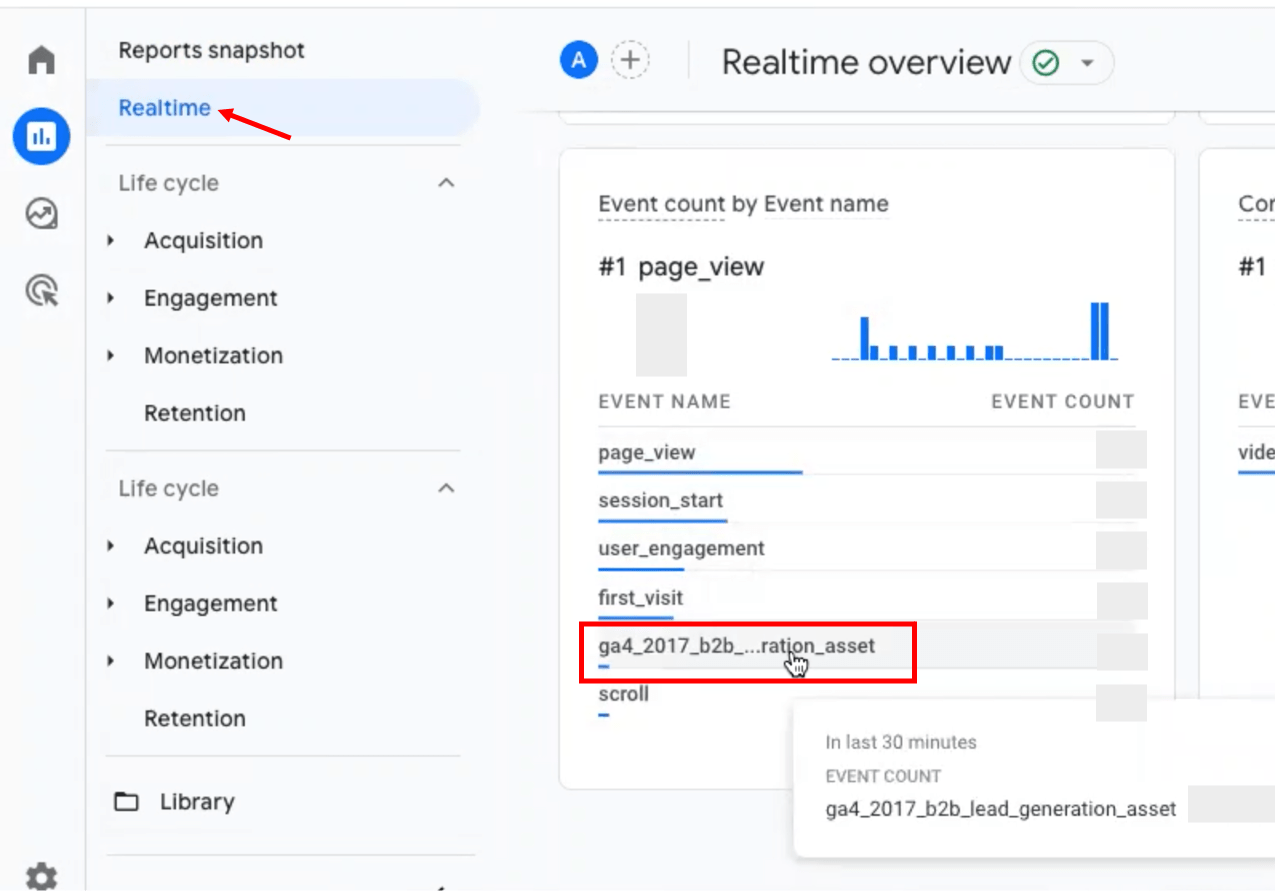
Task: Open Retention just above Library
Action: click(195, 718)
